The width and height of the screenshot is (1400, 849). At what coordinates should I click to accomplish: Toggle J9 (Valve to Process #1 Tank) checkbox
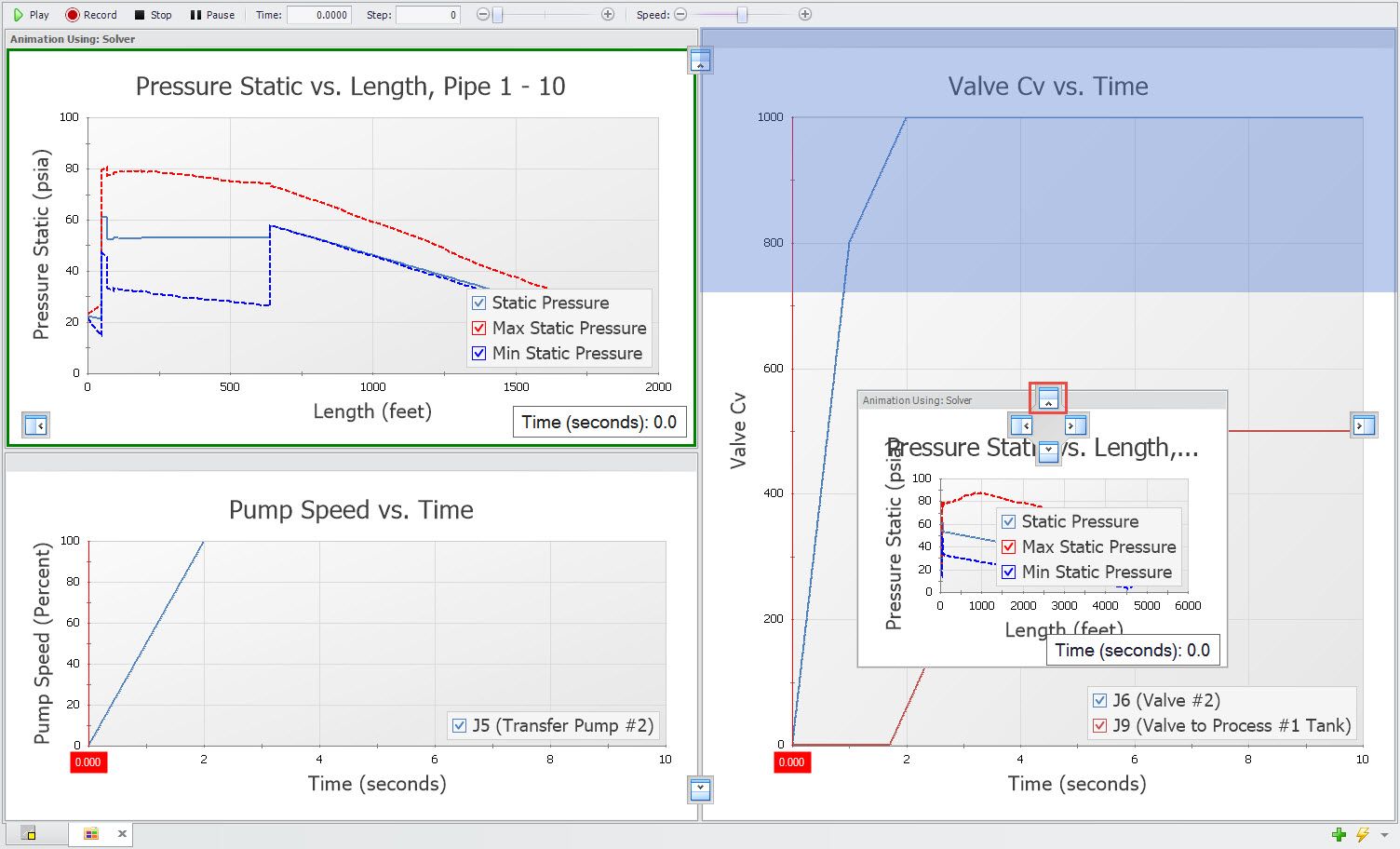(1100, 726)
